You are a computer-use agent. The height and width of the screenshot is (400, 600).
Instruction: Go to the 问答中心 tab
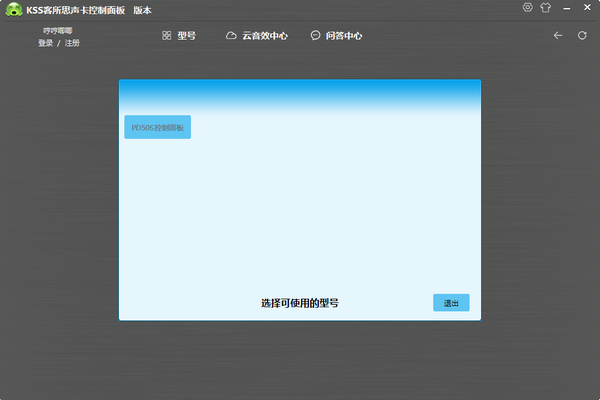343,35
